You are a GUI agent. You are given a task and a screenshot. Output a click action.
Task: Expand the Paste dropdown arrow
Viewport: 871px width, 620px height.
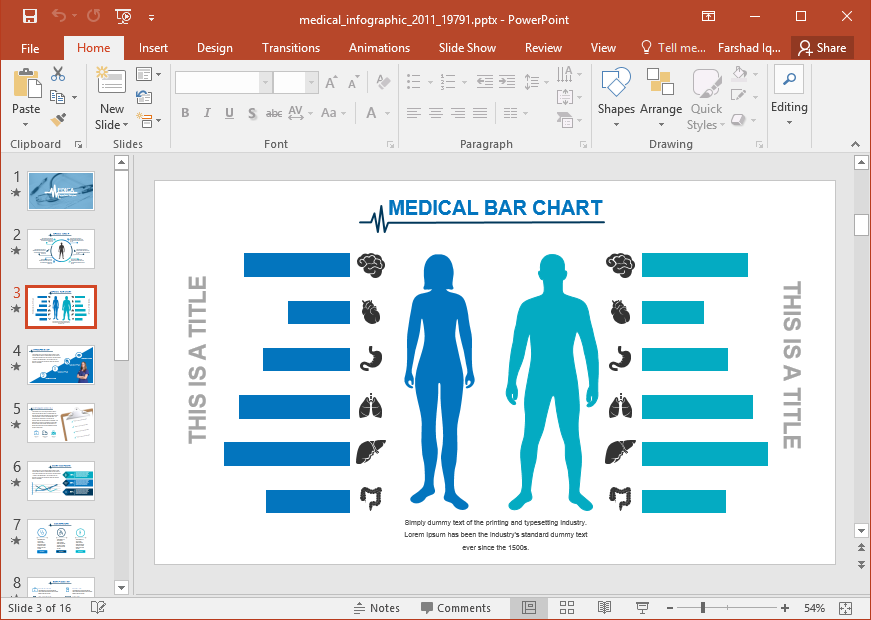tap(26, 125)
